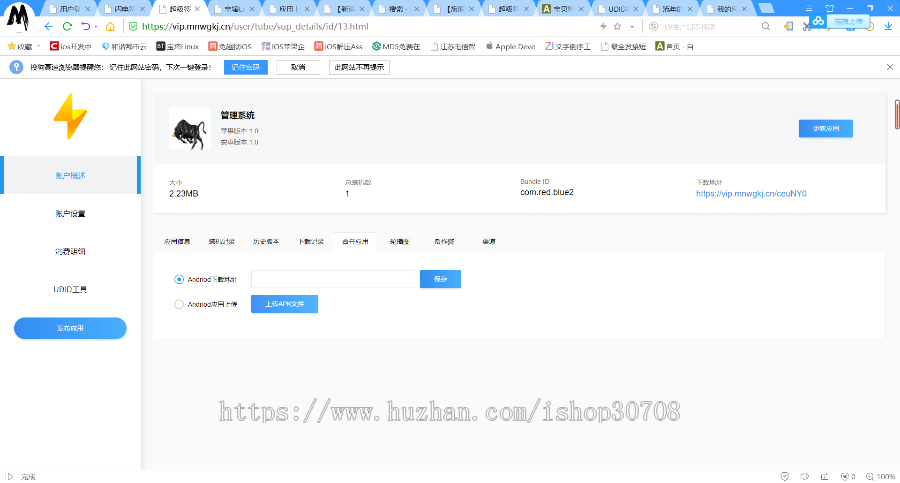Open the browser hamburger menu icon
900x483 pixels.
tap(809, 8)
